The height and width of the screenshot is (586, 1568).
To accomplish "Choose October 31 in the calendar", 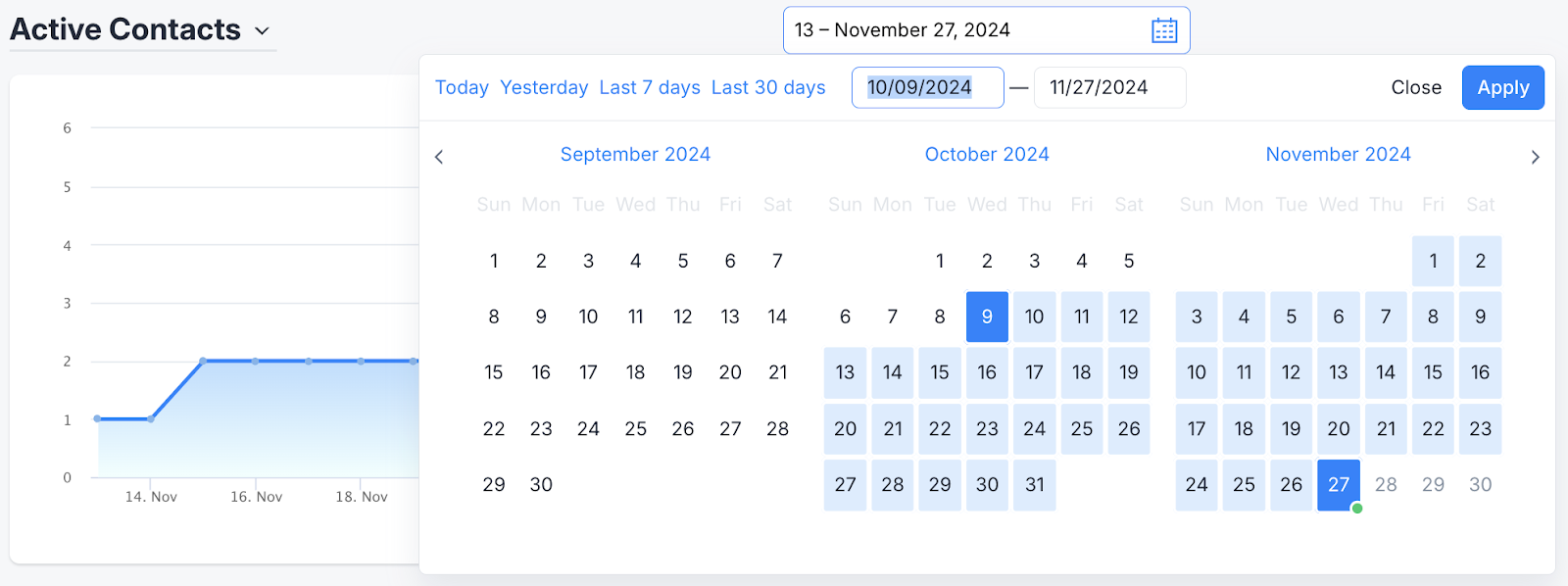I will pyautogui.click(x=1034, y=484).
